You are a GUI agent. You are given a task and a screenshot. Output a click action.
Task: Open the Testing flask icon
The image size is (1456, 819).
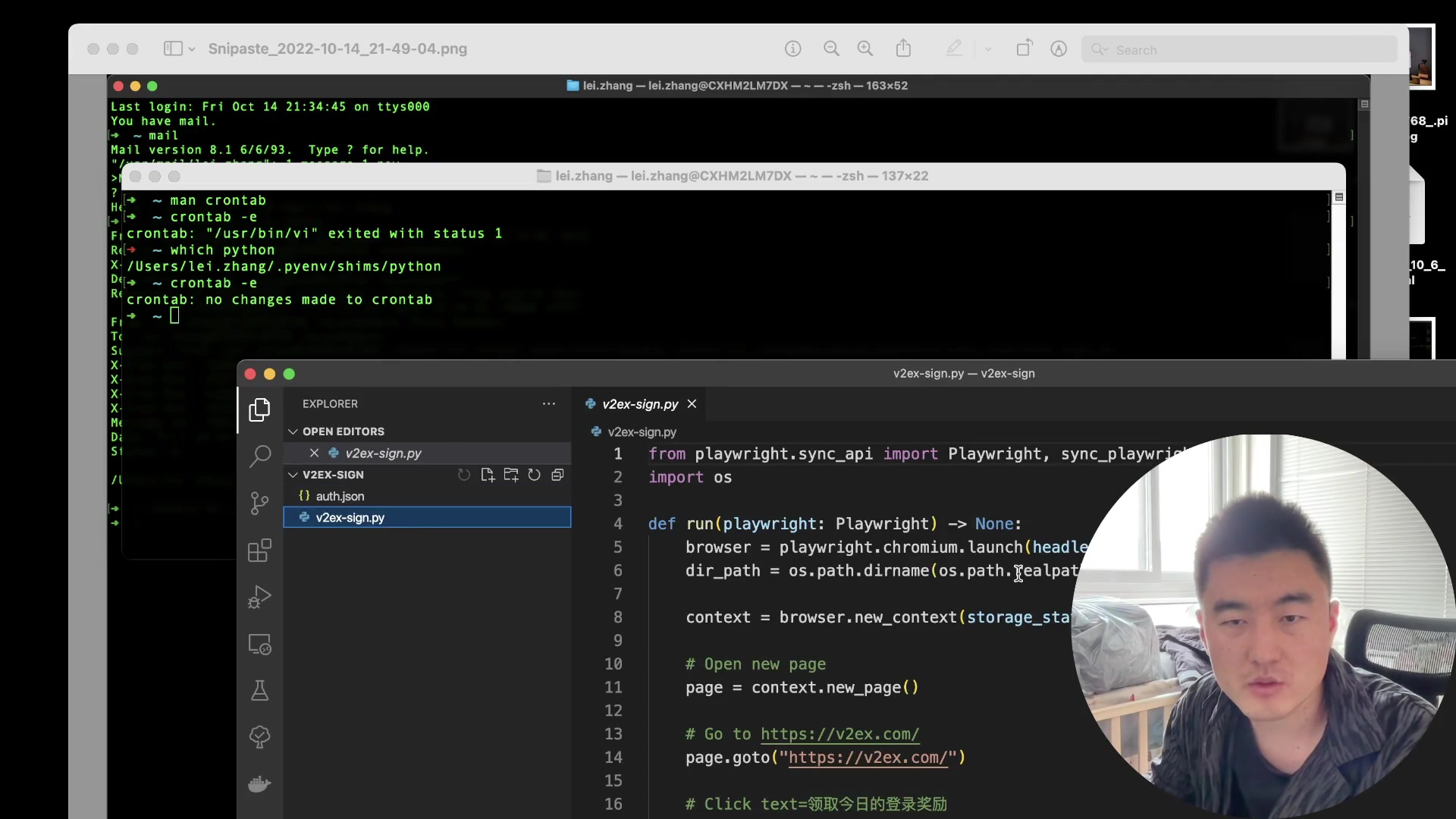pos(259,691)
